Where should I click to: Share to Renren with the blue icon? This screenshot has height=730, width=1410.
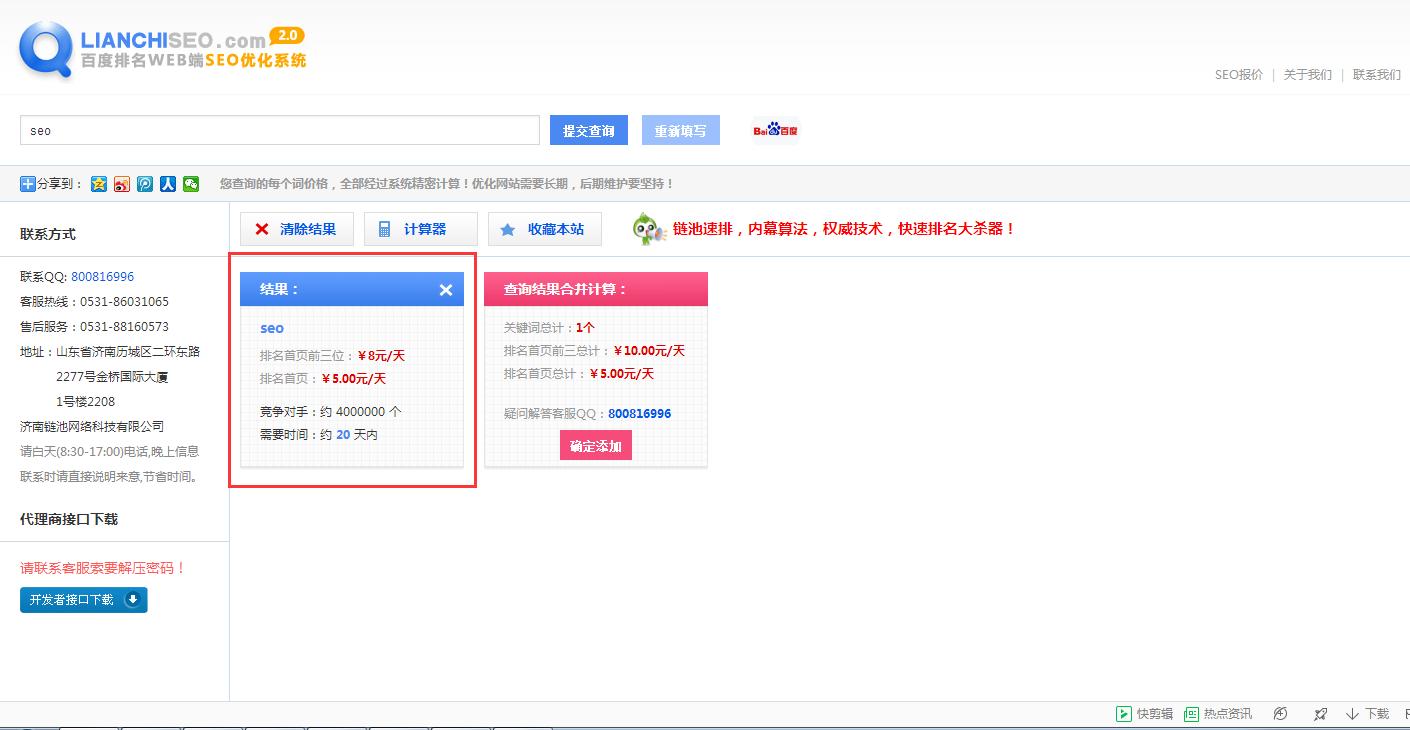pyautogui.click(x=167, y=184)
